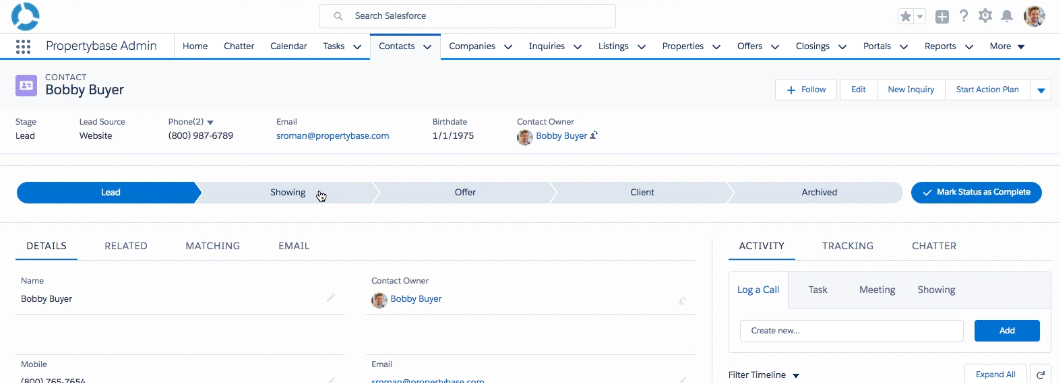Select the Lead stage in path
Viewport: 1060px width, 383px height.
[109, 193]
